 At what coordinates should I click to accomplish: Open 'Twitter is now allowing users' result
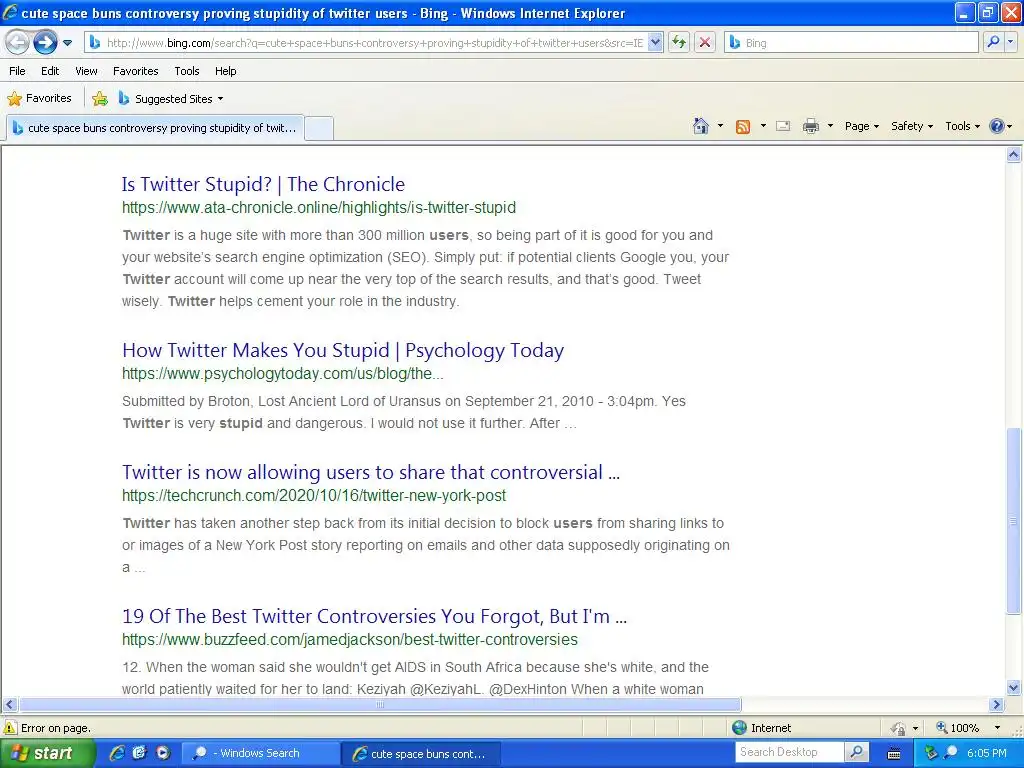coord(371,472)
